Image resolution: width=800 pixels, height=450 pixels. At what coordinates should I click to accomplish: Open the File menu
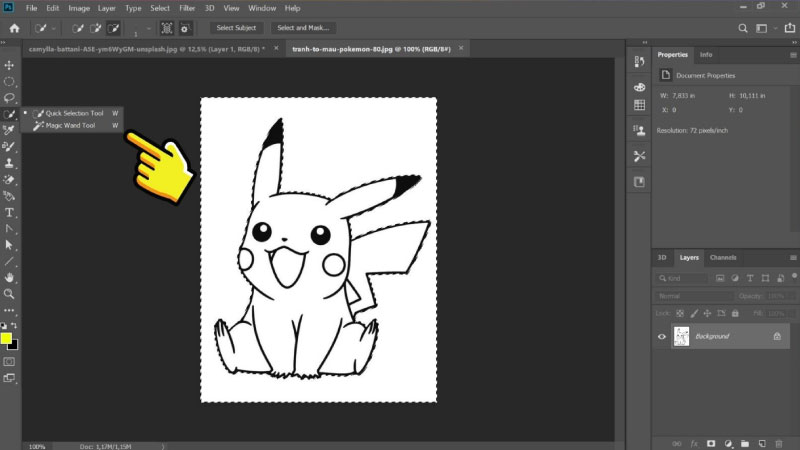(x=32, y=8)
